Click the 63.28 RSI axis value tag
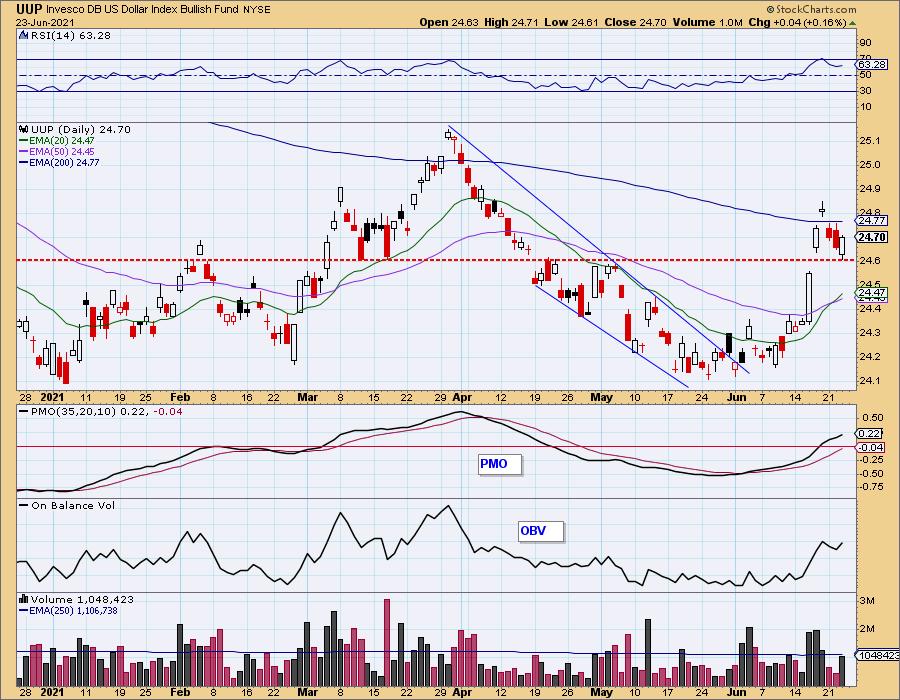Image resolution: width=900 pixels, height=700 pixels. point(872,64)
